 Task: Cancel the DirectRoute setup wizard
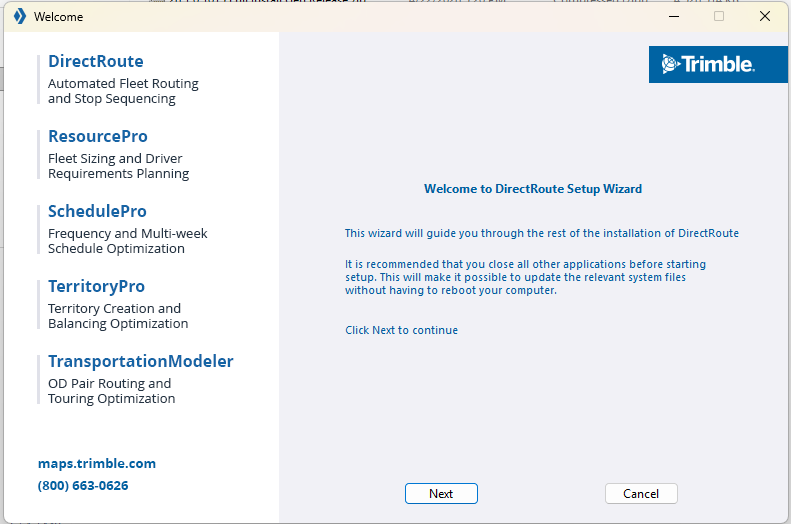(x=641, y=493)
